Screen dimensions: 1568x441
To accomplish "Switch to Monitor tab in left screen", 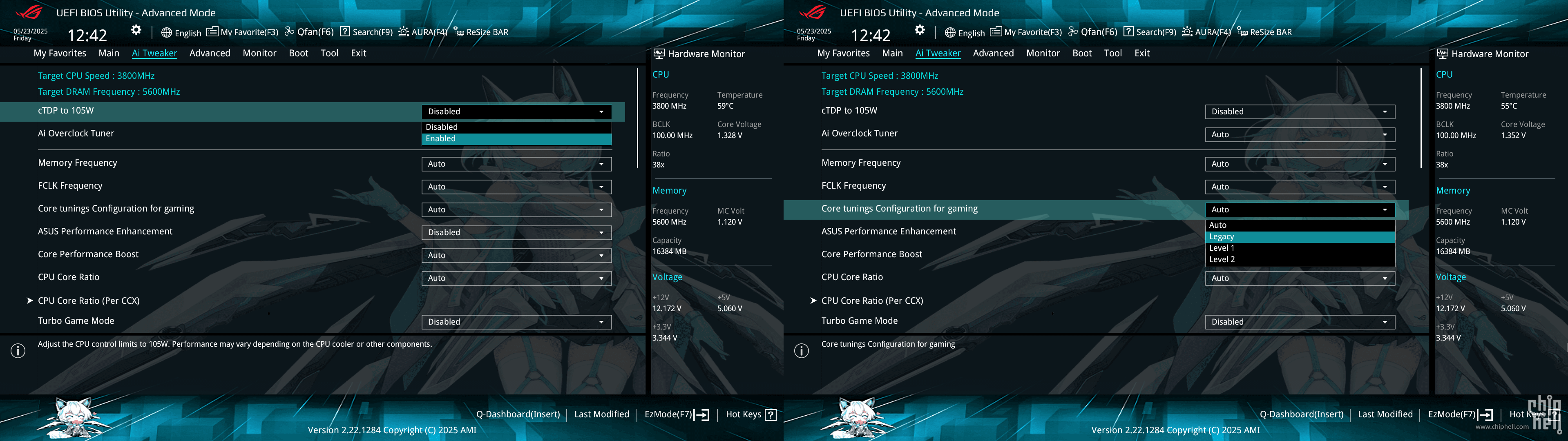I will 259,53.
